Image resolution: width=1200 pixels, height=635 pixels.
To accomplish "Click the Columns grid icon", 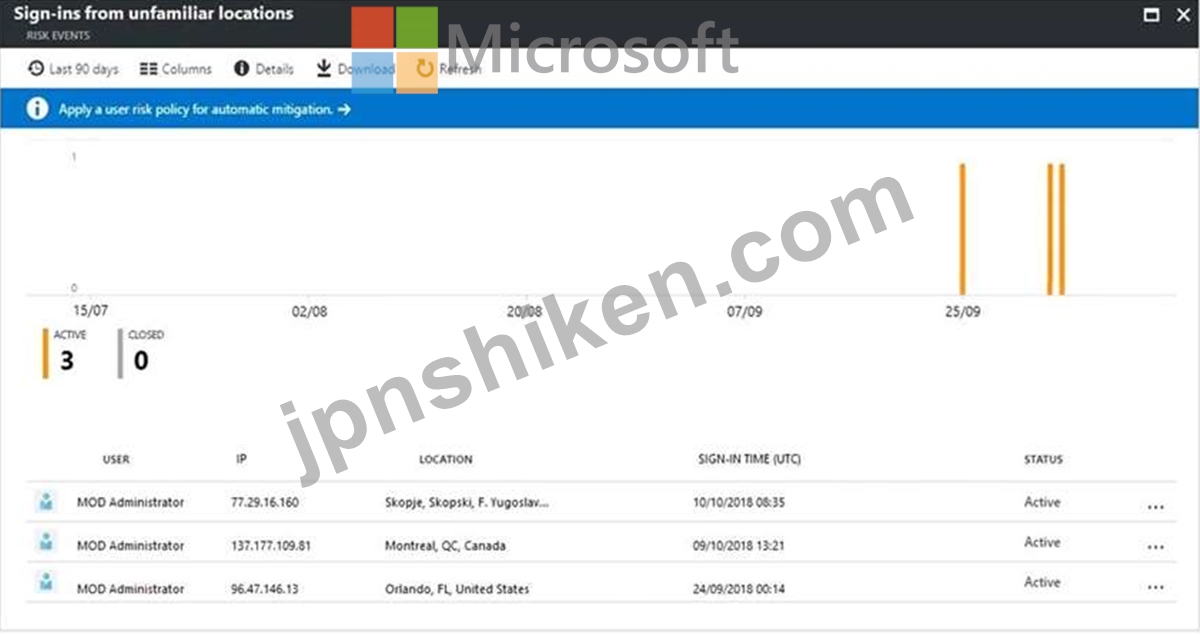I will coord(148,69).
